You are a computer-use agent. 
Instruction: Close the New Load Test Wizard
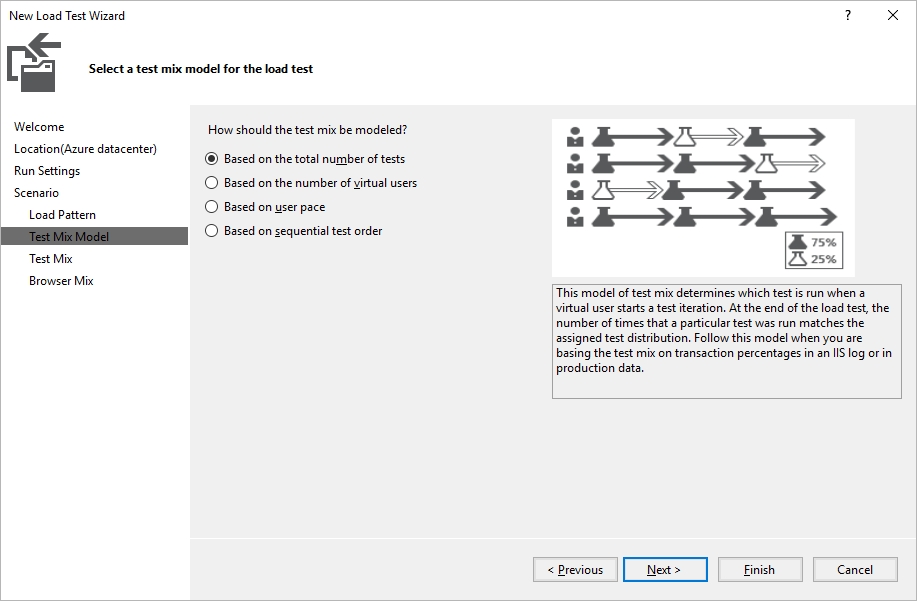coord(892,15)
